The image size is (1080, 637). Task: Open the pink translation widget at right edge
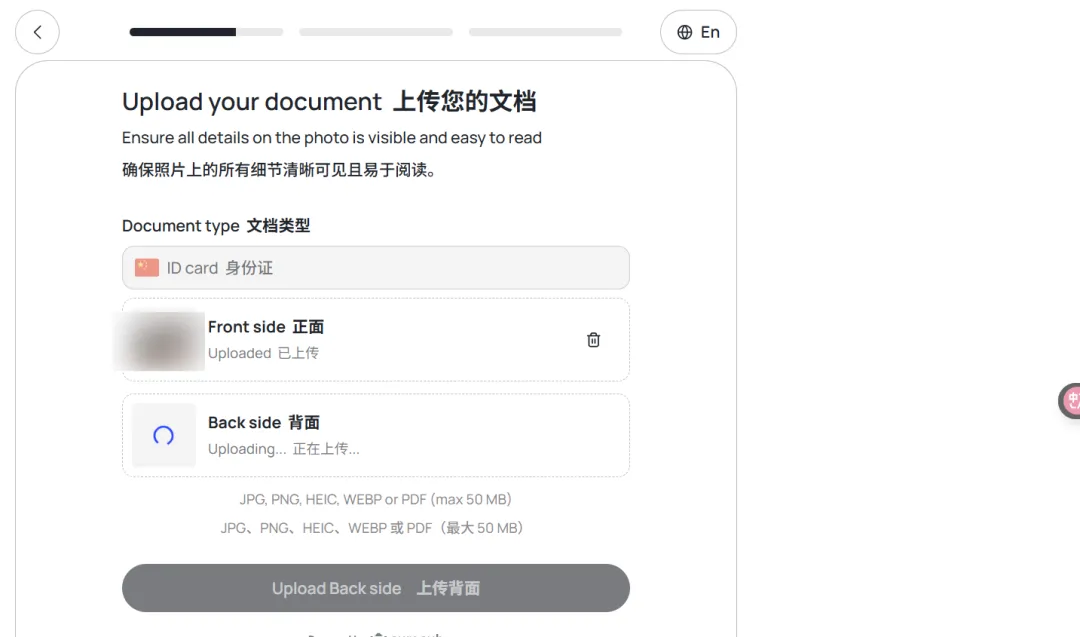(1070, 400)
